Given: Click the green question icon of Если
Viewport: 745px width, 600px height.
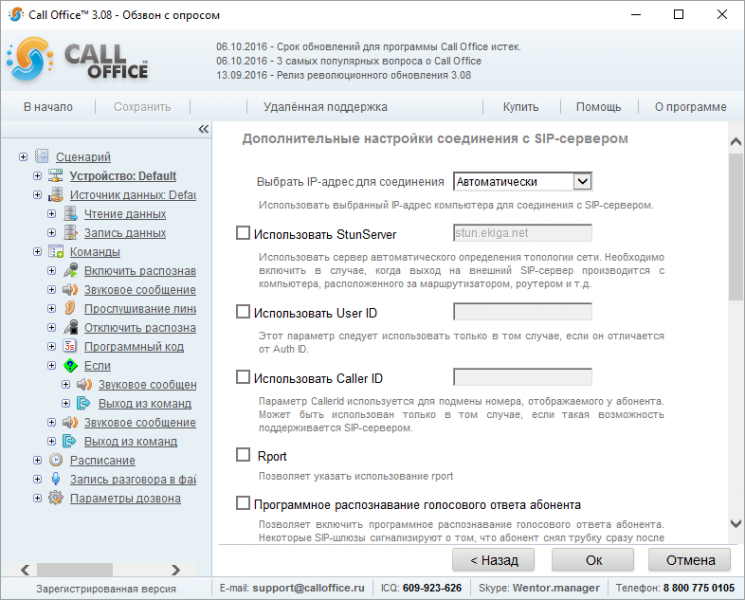Looking at the screenshot, I should tap(70, 365).
